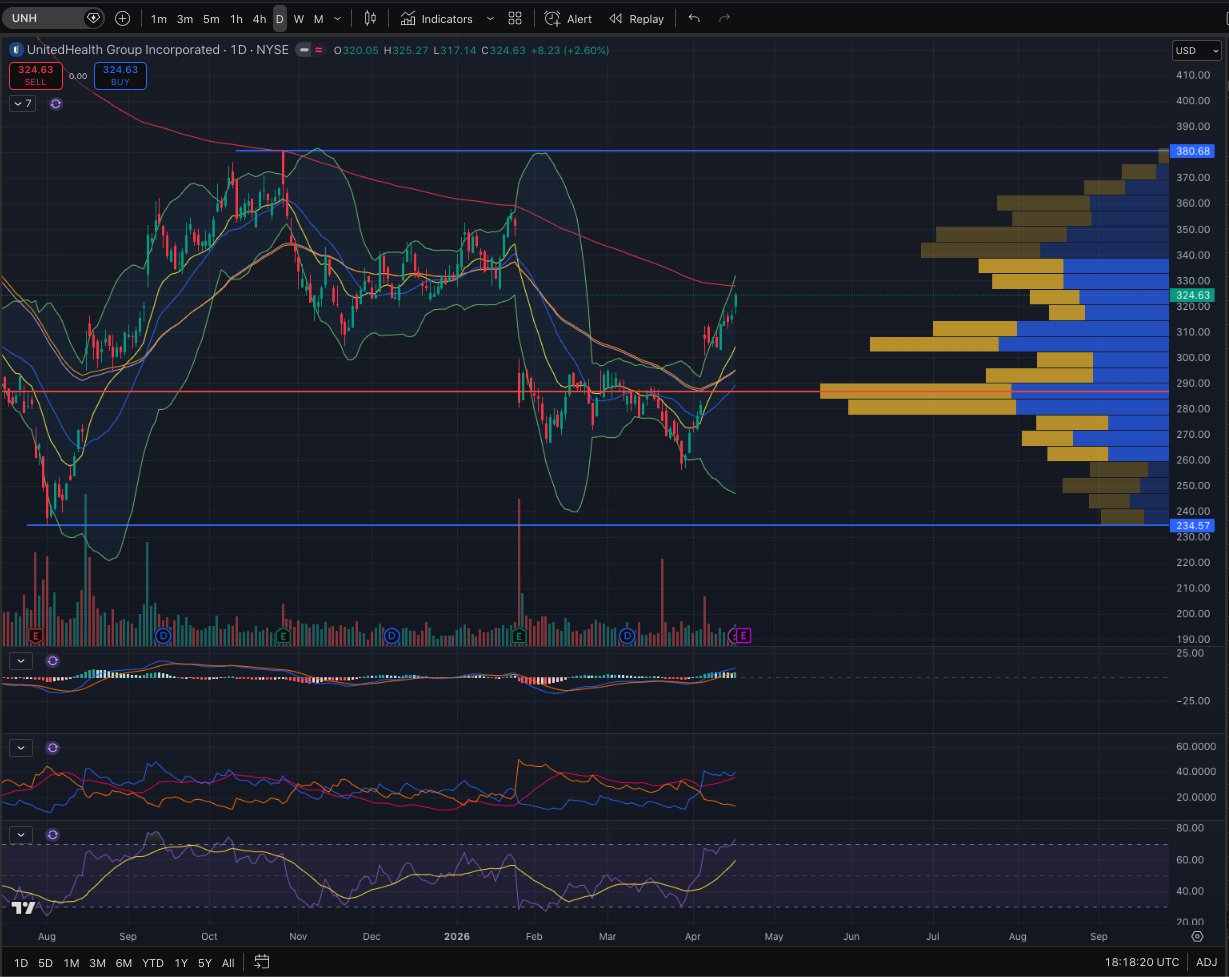Open the layout templates grid icon
Image resolution: width=1229 pixels, height=977 pixels.
pos(515,18)
